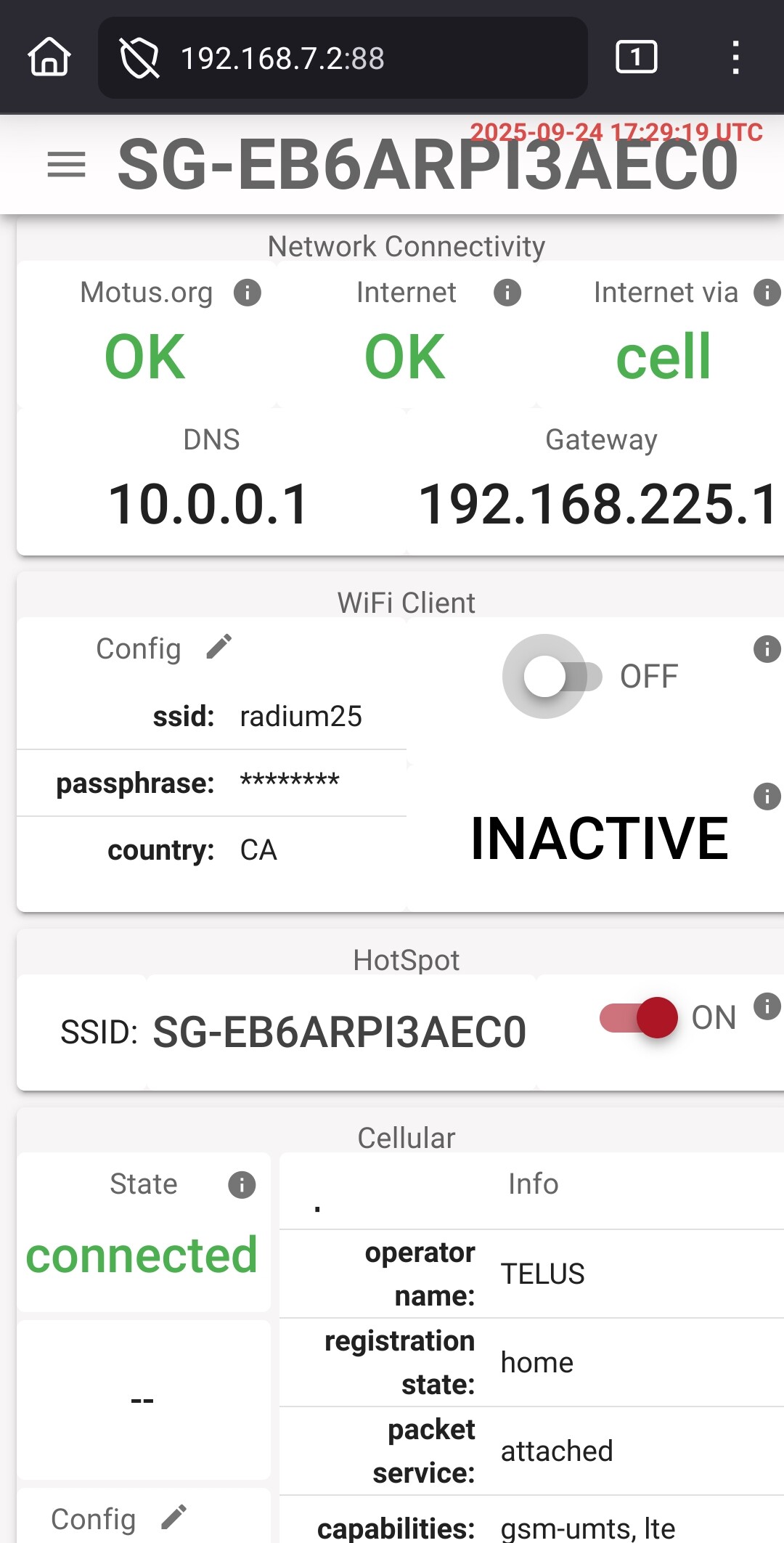
Task: Tap the browser home icon
Action: pos(49,57)
